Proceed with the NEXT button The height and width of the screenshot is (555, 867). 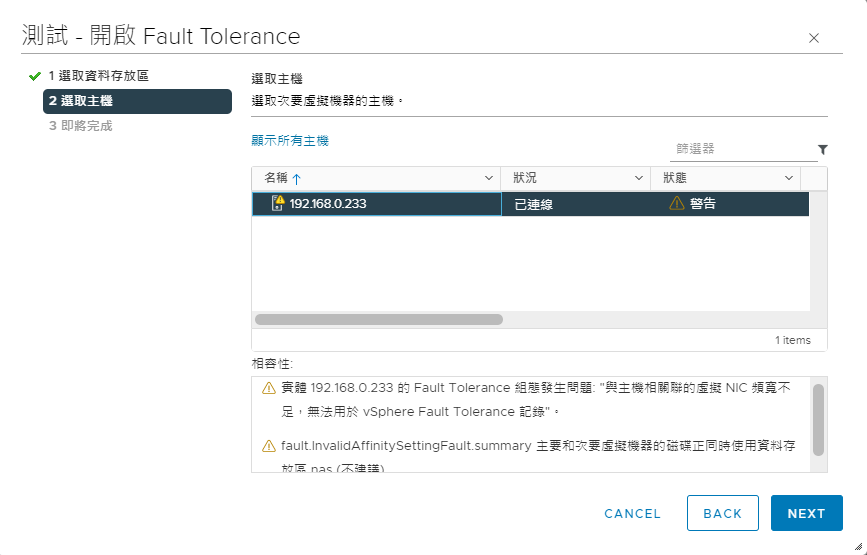pos(806,513)
